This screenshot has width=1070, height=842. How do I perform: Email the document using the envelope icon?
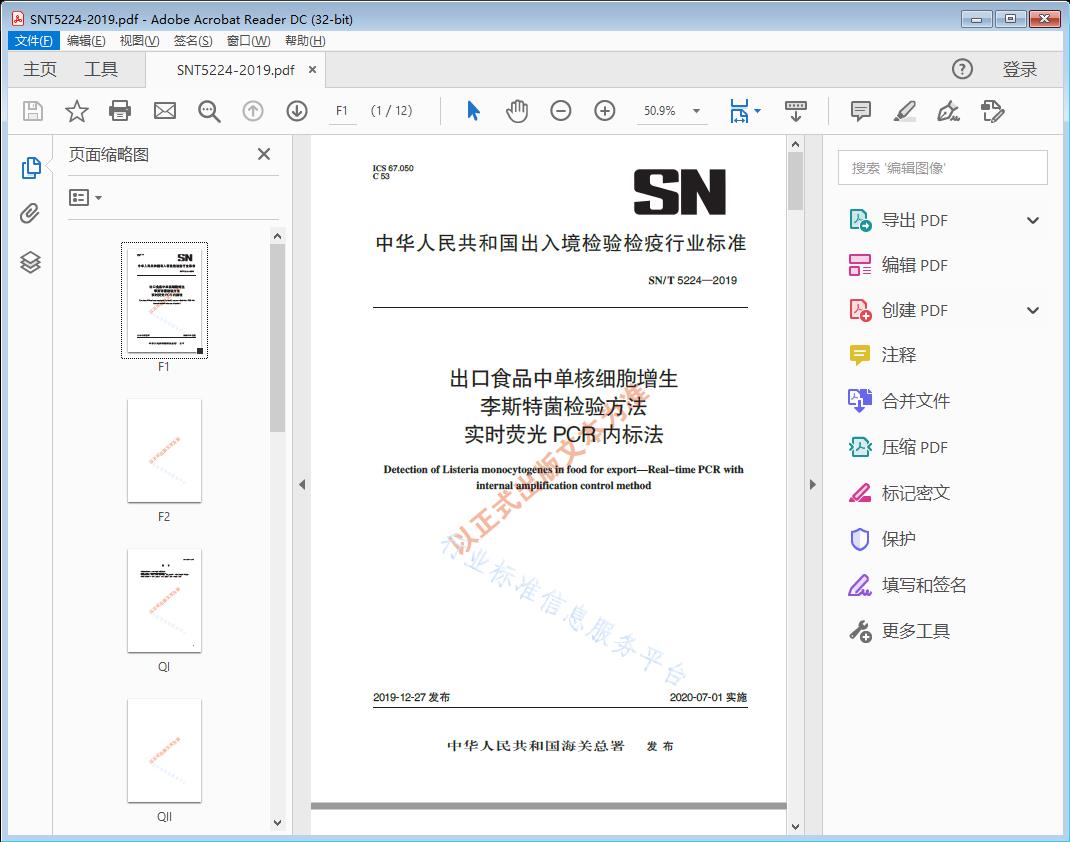tap(164, 111)
